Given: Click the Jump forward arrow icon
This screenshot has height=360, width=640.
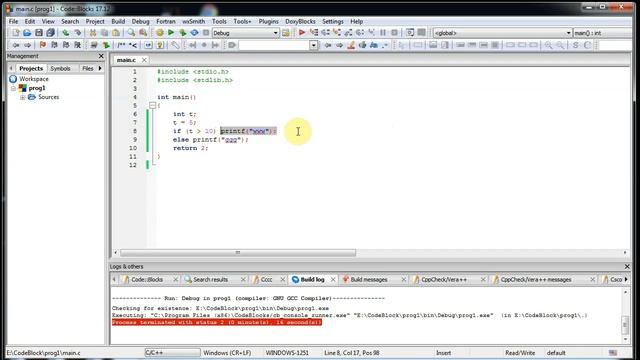Looking at the screenshot, I should click(x=27, y=45).
